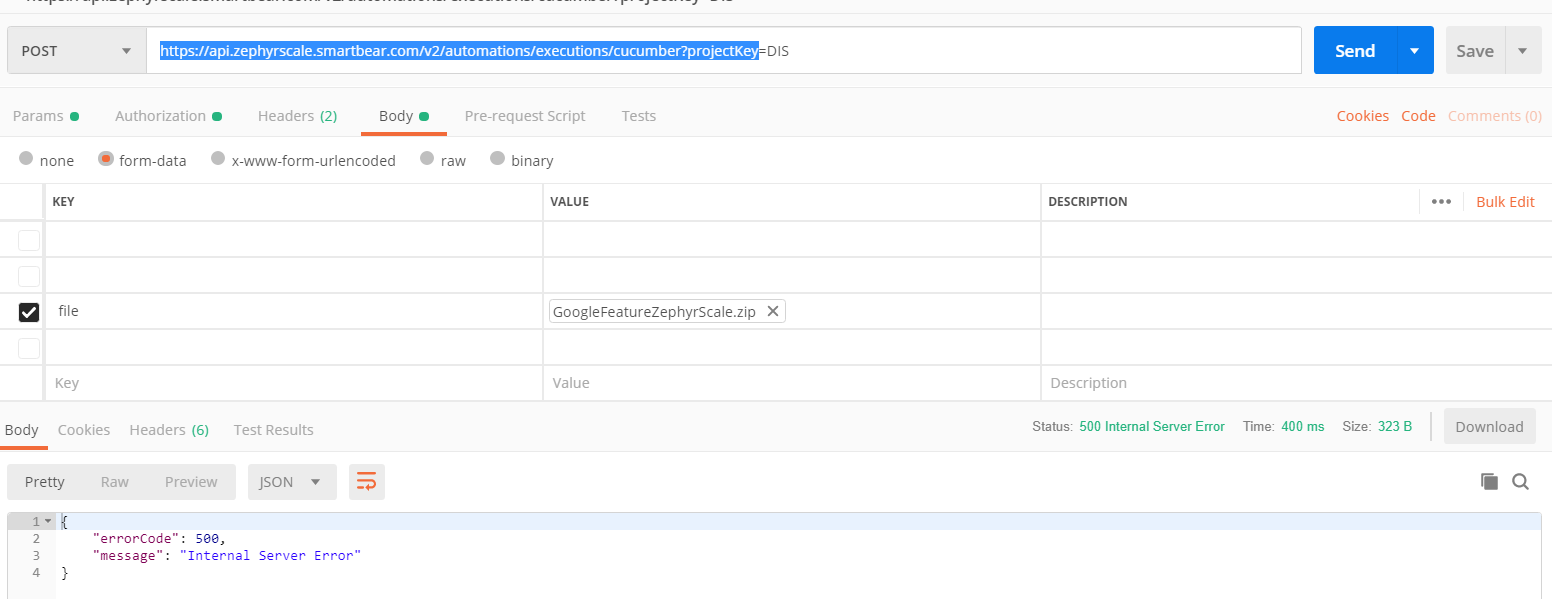Image resolution: width=1552 pixels, height=599 pixels.
Task: Switch to the Tests tab
Action: click(638, 115)
